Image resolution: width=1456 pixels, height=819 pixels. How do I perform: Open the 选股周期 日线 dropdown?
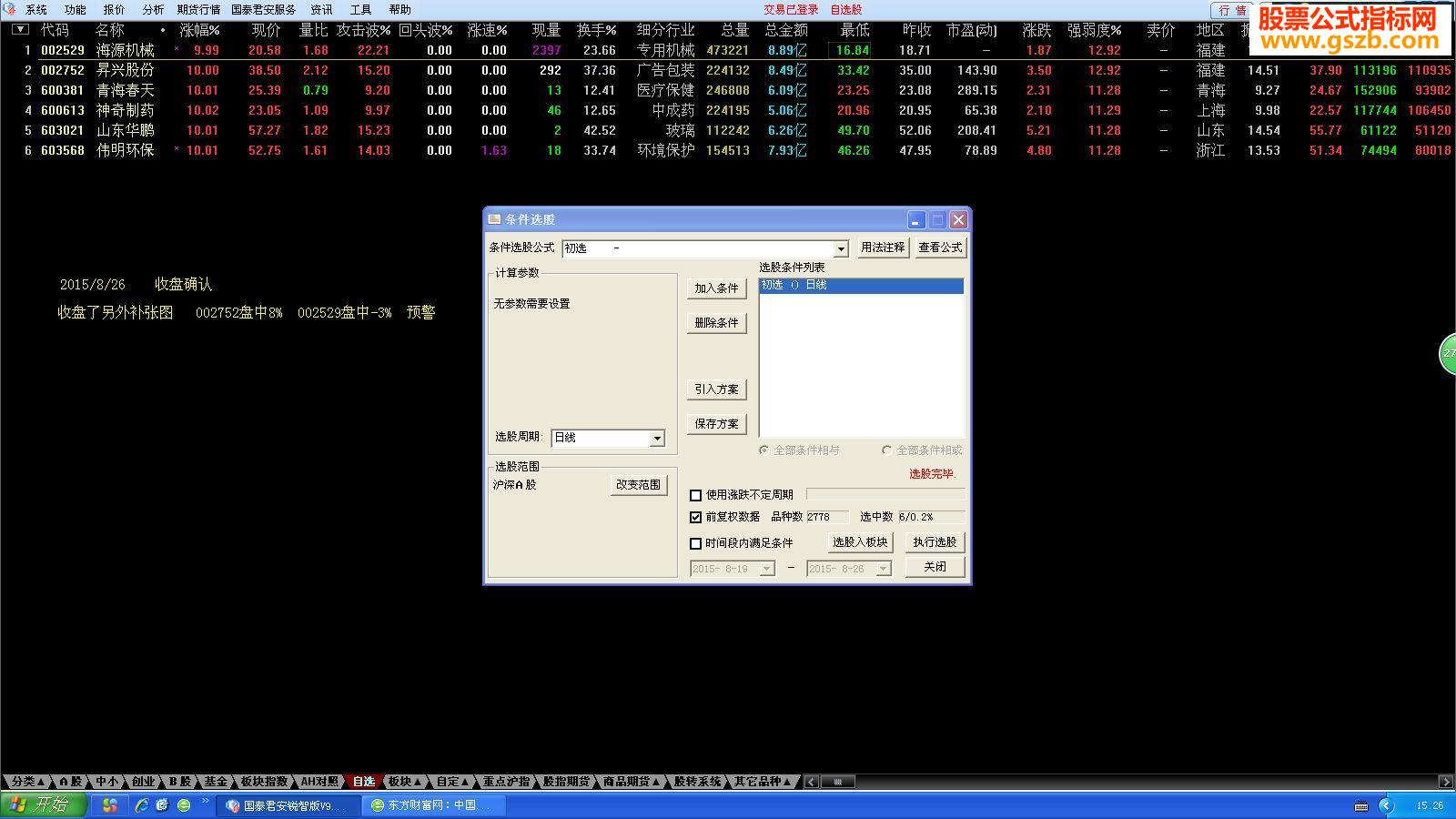(657, 439)
